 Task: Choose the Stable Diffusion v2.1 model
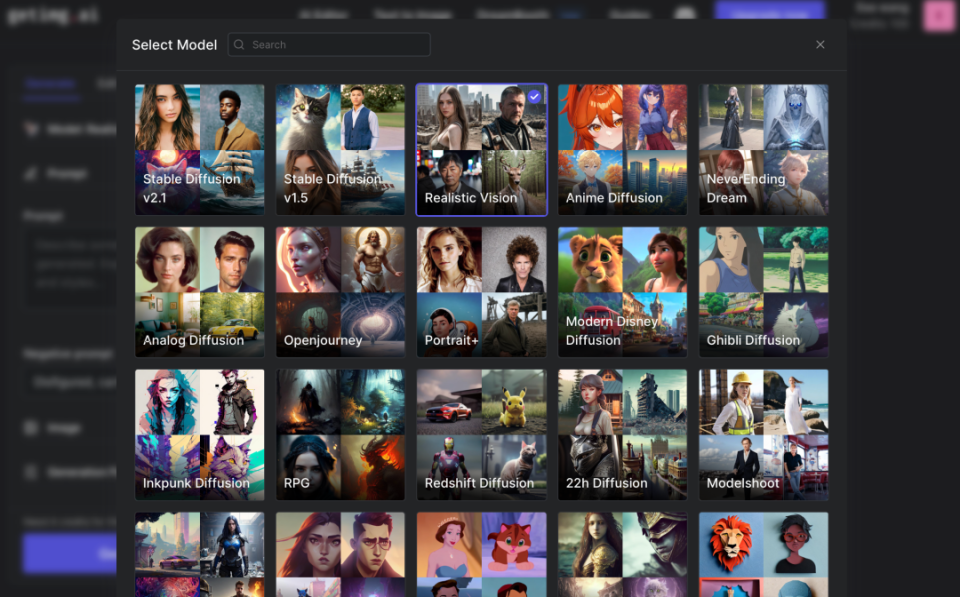point(200,149)
